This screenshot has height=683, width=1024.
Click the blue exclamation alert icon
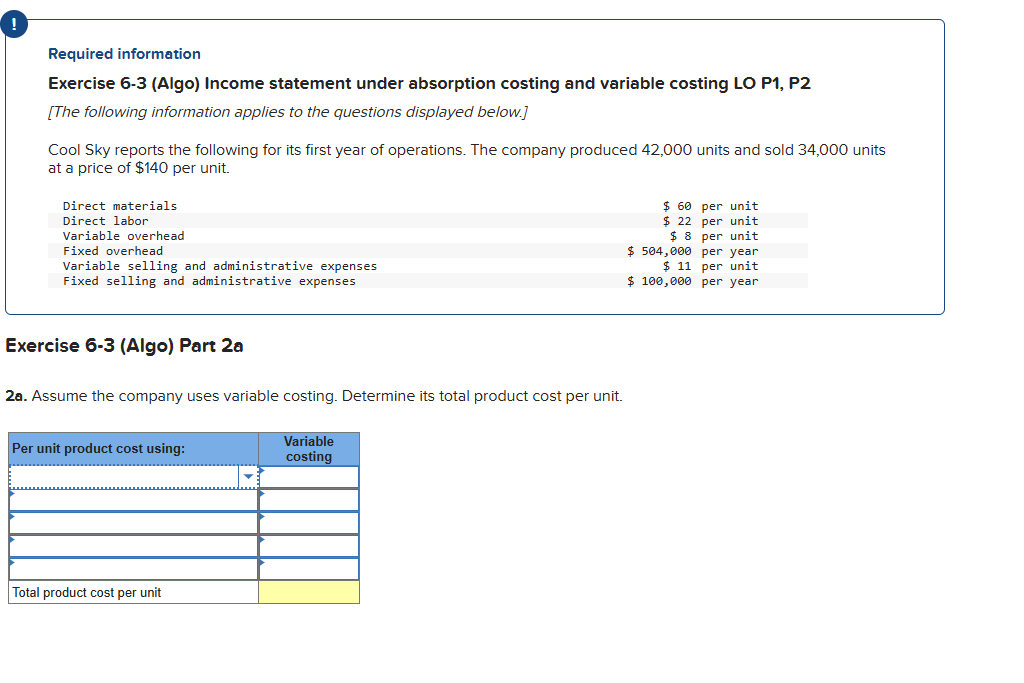(13, 22)
